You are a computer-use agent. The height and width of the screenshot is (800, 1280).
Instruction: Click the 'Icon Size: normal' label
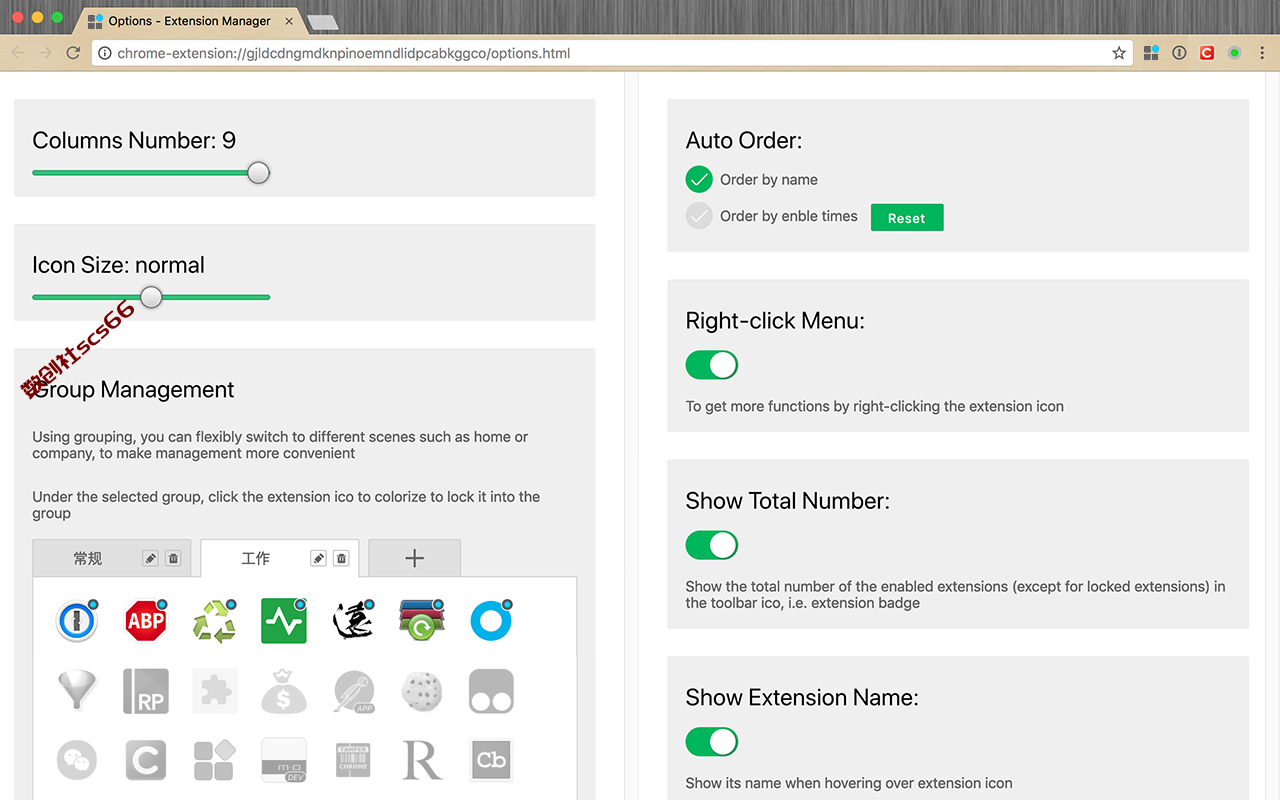(x=118, y=265)
